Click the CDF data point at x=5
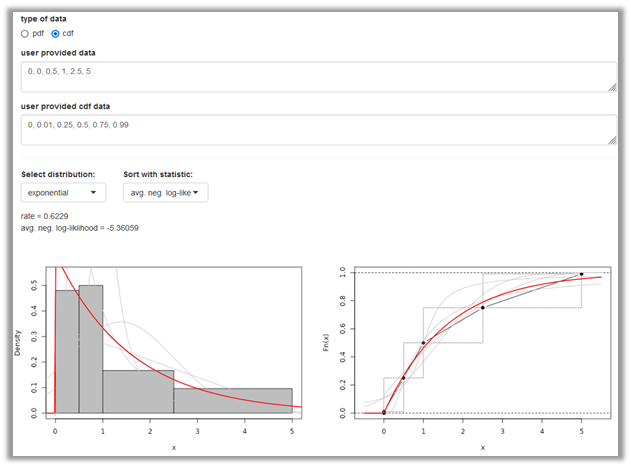The image size is (631, 468). [x=581, y=274]
